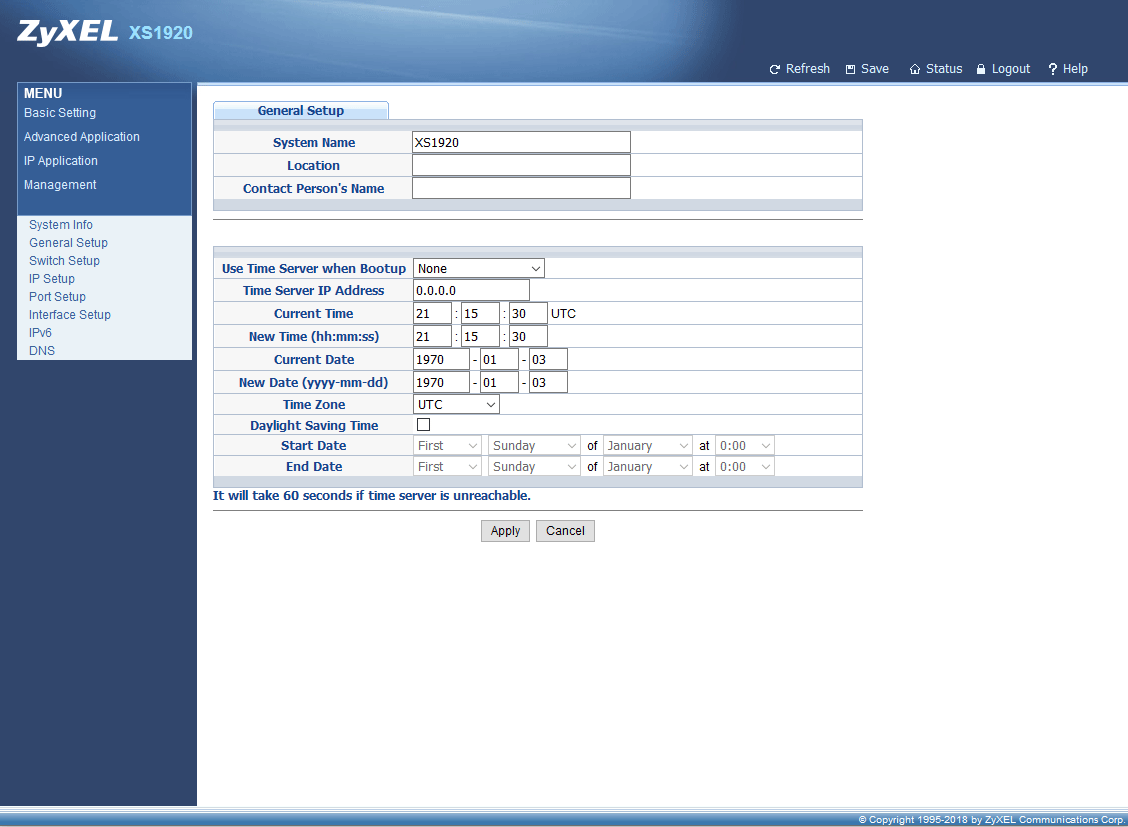The width and height of the screenshot is (1128, 827).
Task: Open Start Date weekday dropdown
Action: (x=534, y=446)
